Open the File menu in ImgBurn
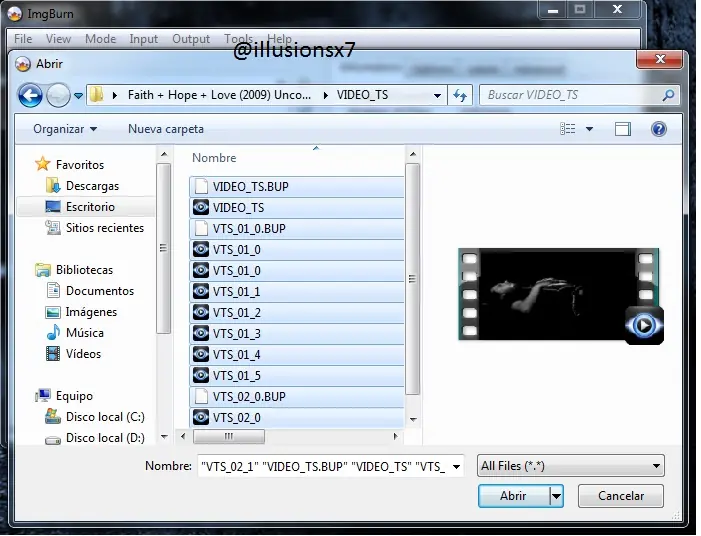 [23, 39]
